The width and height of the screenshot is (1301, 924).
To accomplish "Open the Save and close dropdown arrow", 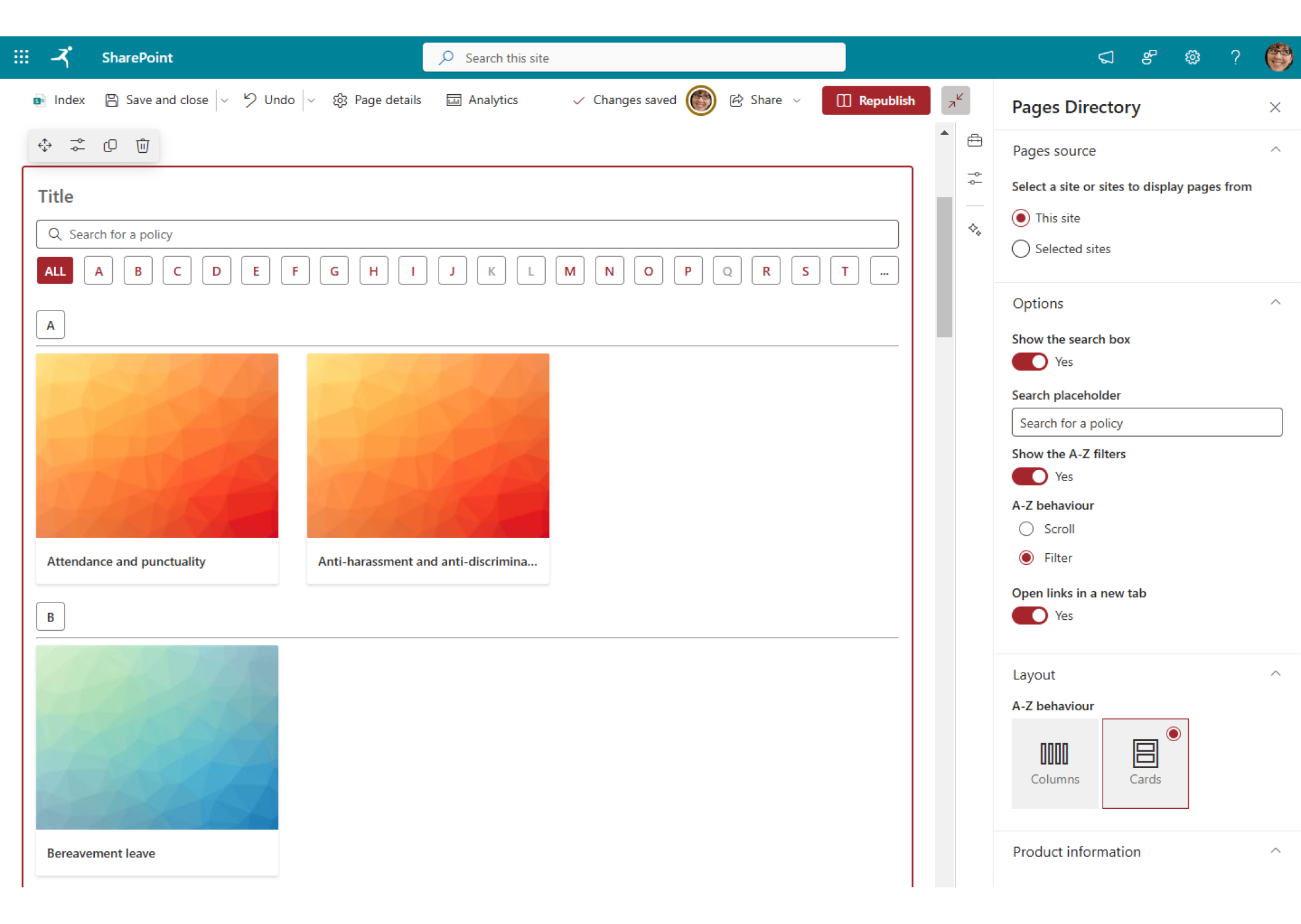I will coord(225,100).
